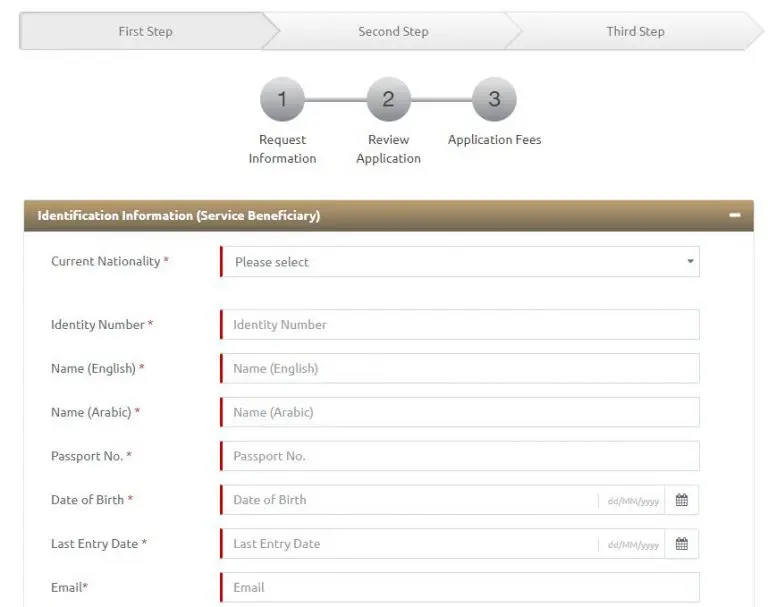This screenshot has width=768, height=607.
Task: Focus the Identity Number input field
Action: tap(460, 324)
